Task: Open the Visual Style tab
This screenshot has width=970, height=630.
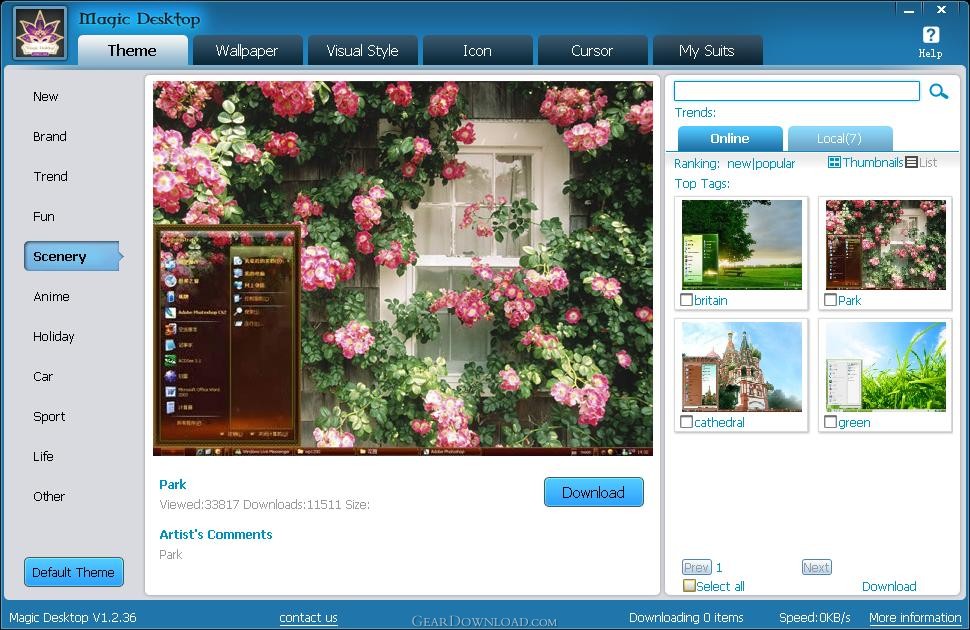Action: coord(362,51)
